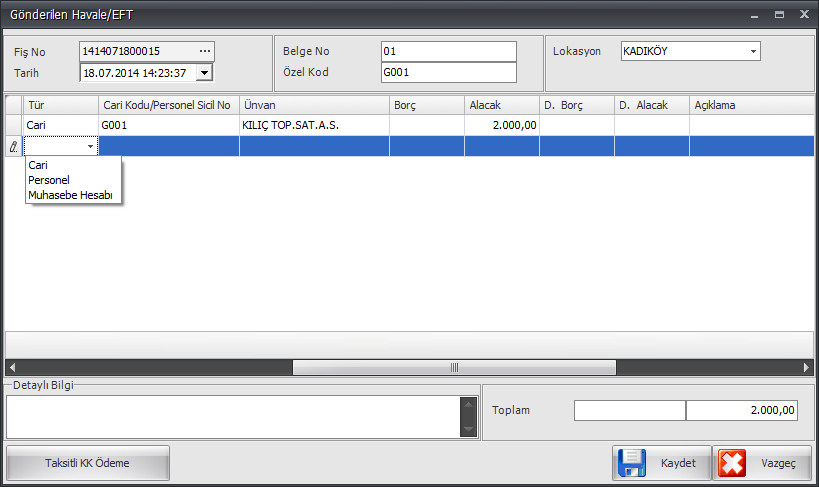
Task: Click the Toplam 2.000,00 total field
Action: (x=742, y=410)
